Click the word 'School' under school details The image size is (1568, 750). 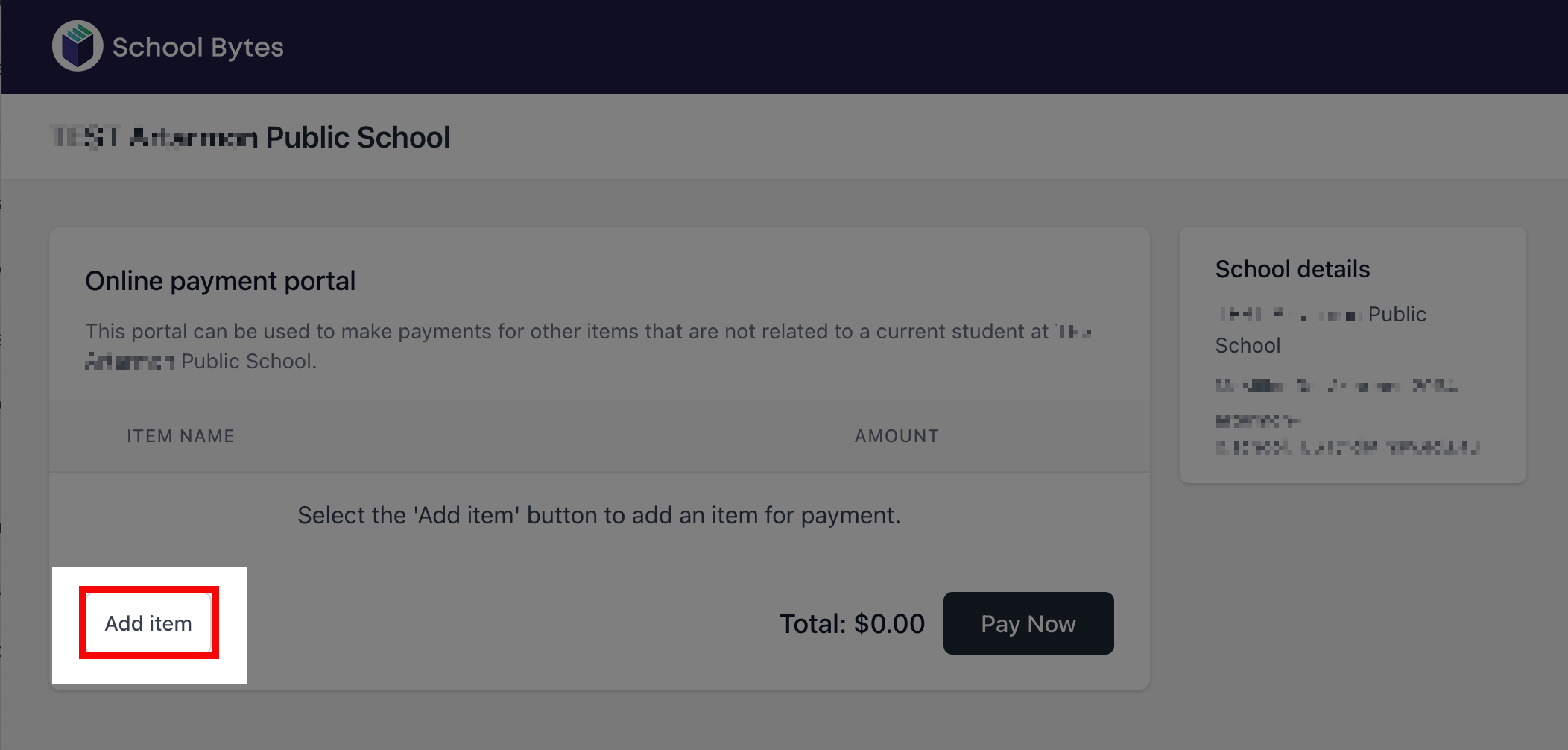1248,346
